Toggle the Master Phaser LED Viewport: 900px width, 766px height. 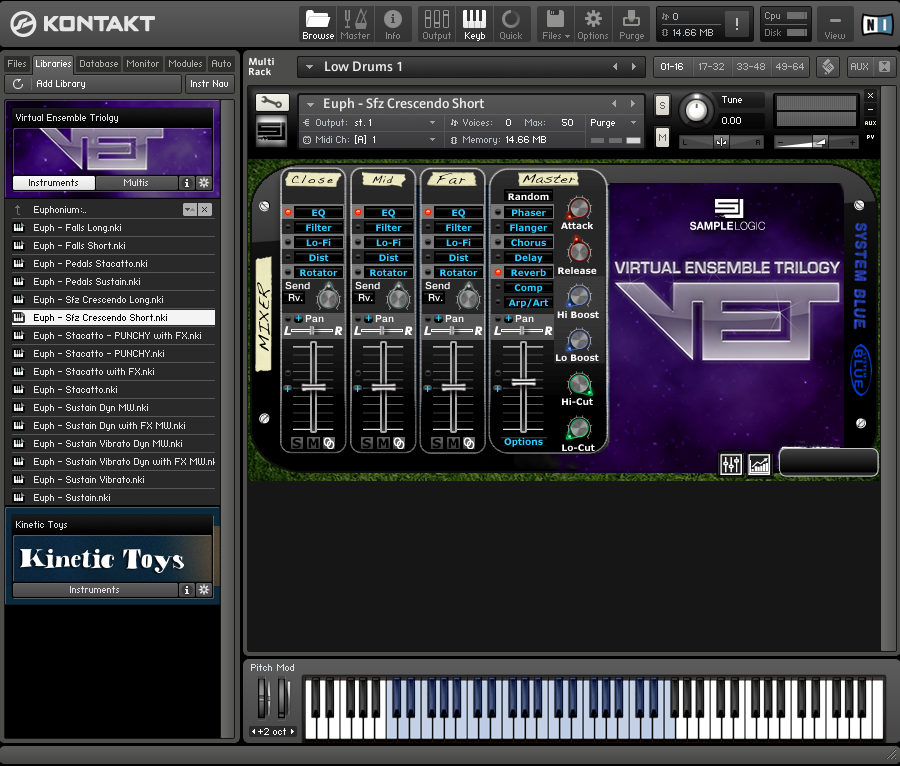coord(498,212)
